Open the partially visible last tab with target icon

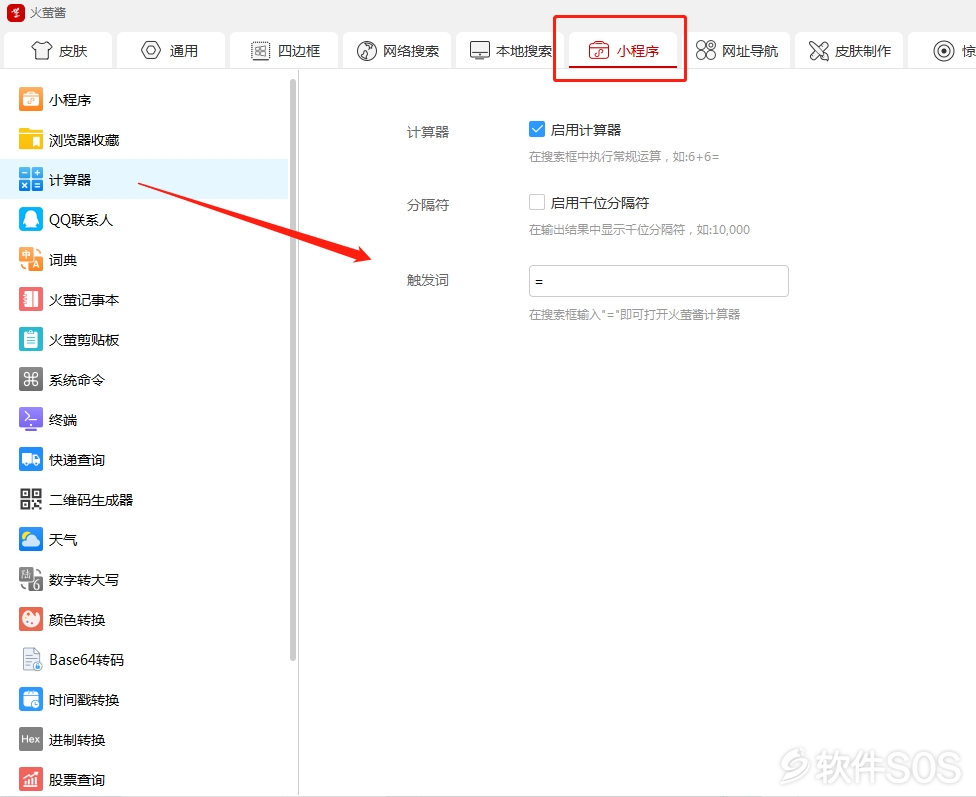coord(942,50)
